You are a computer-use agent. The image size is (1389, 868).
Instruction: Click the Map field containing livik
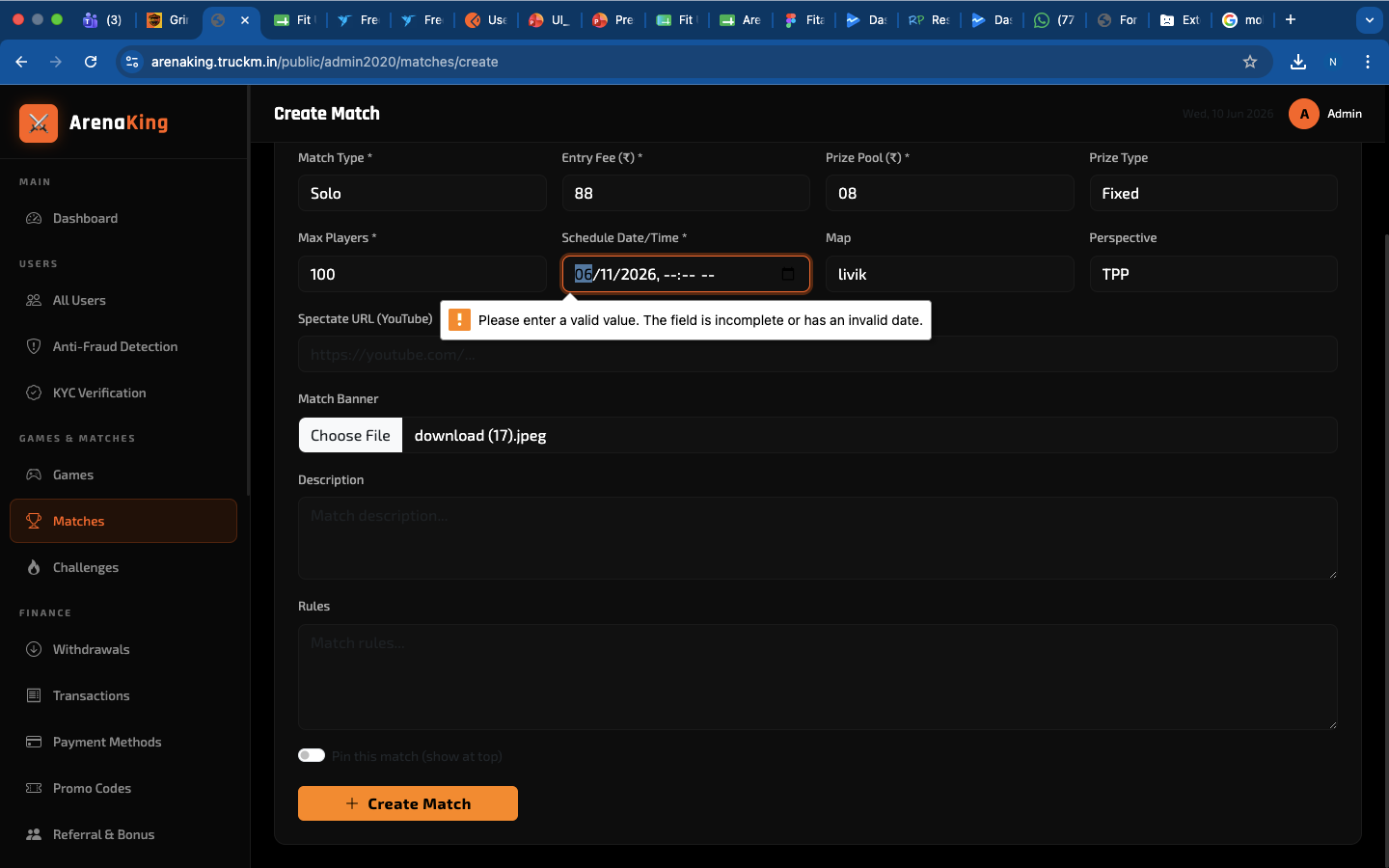pyautogui.click(x=949, y=274)
